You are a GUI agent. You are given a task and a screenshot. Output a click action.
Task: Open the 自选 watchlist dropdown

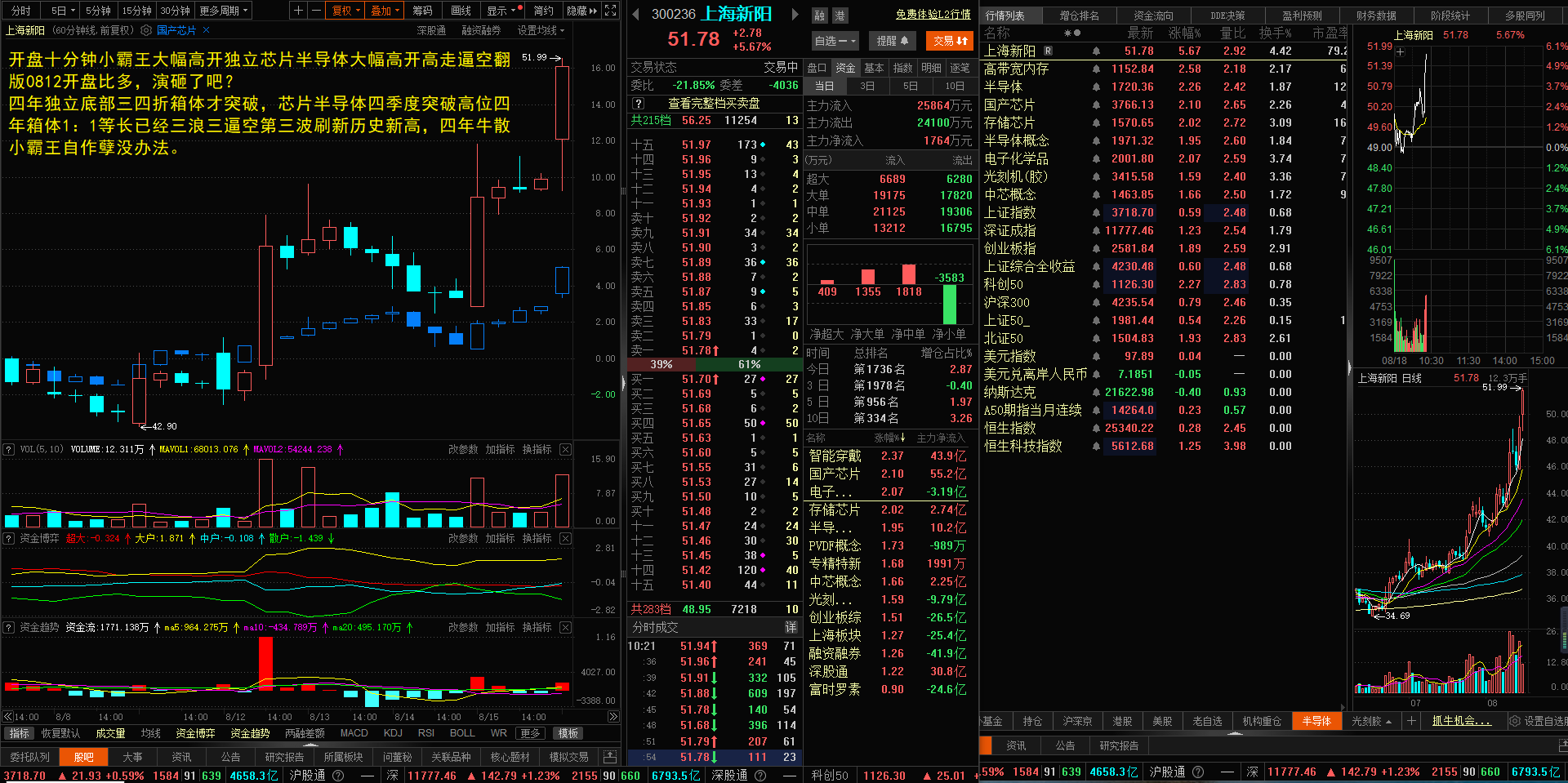pos(835,41)
